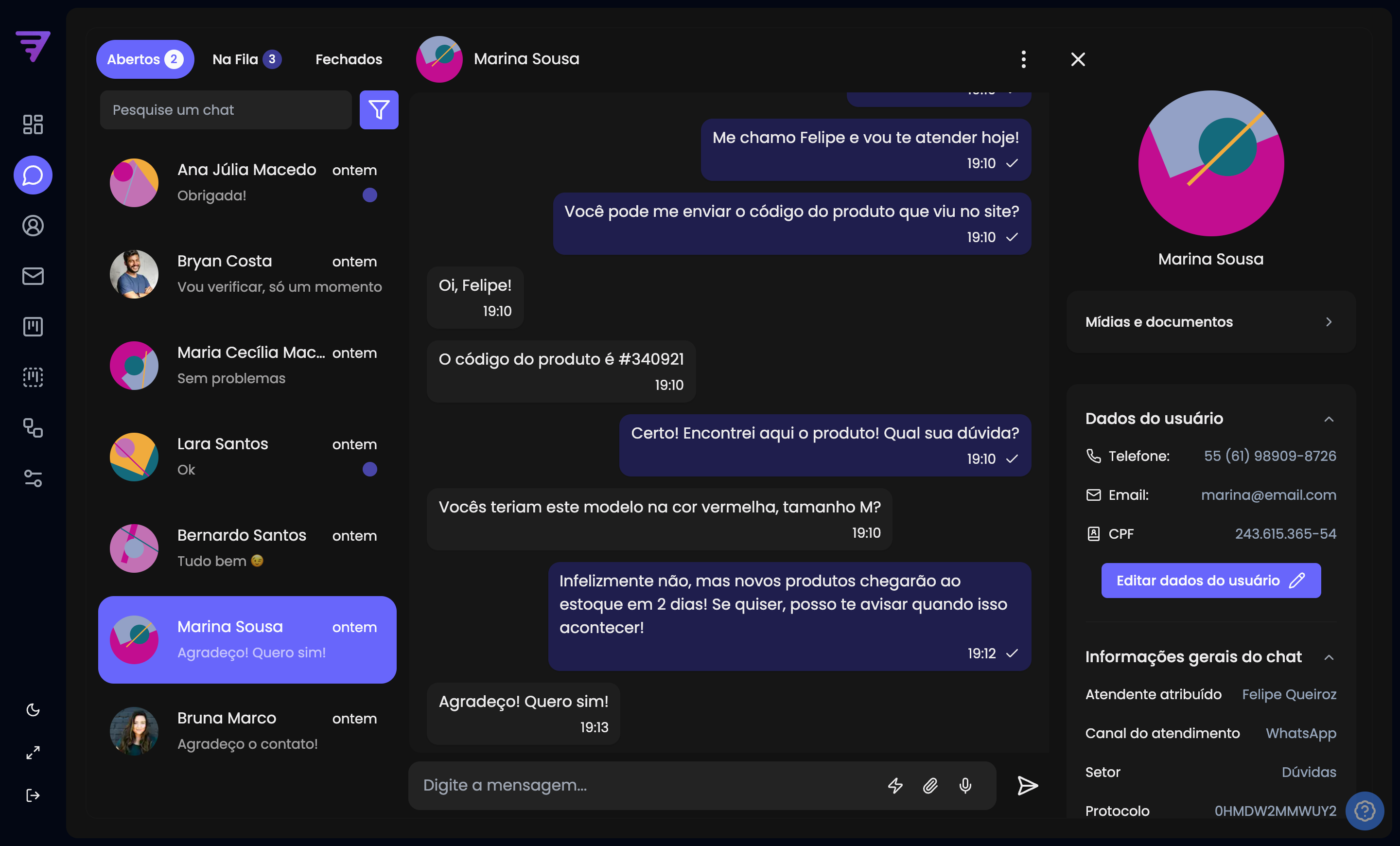Image resolution: width=1400 pixels, height=846 pixels.
Task: Toggle fullscreen with the expand arrows icon
Action: [x=33, y=752]
